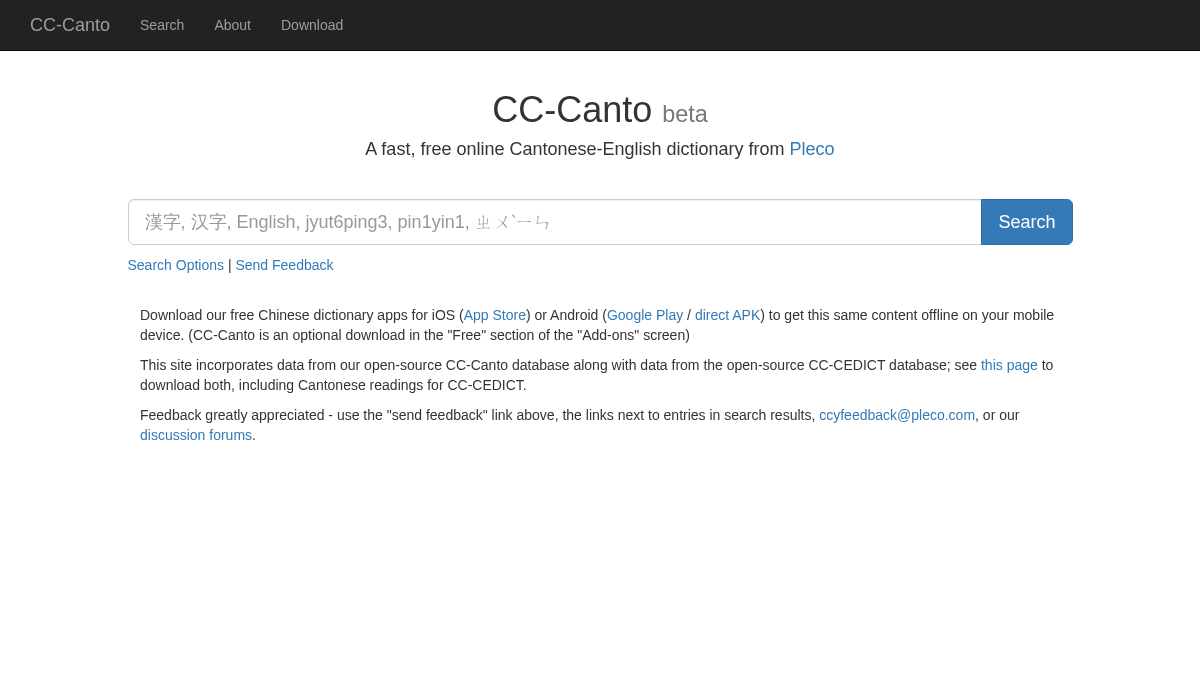The height and width of the screenshot is (675, 1200).
Task: Click the Send Feedback link
Action: (x=284, y=265)
